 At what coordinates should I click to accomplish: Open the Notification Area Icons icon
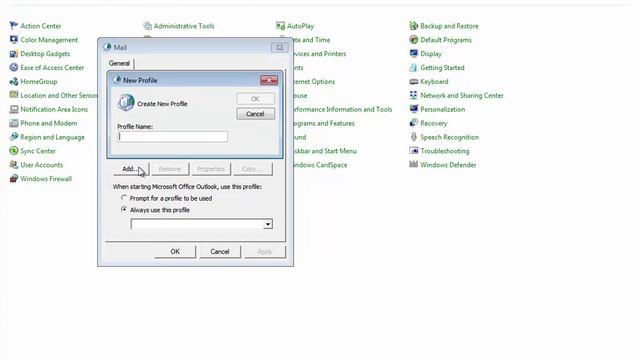click(13, 109)
